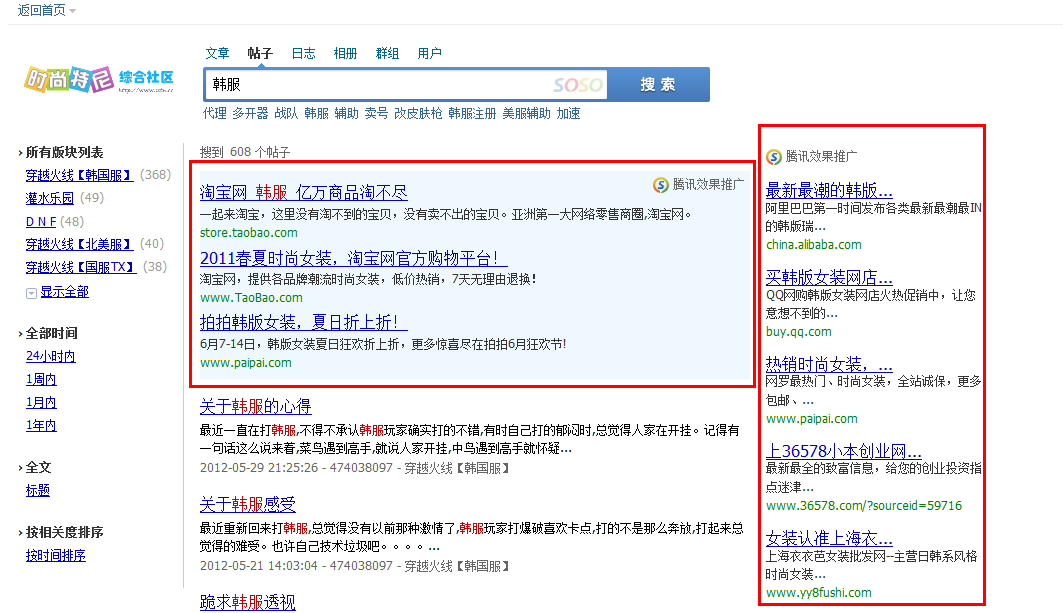
Task: Go to the 群组 tab
Action: click(387, 53)
